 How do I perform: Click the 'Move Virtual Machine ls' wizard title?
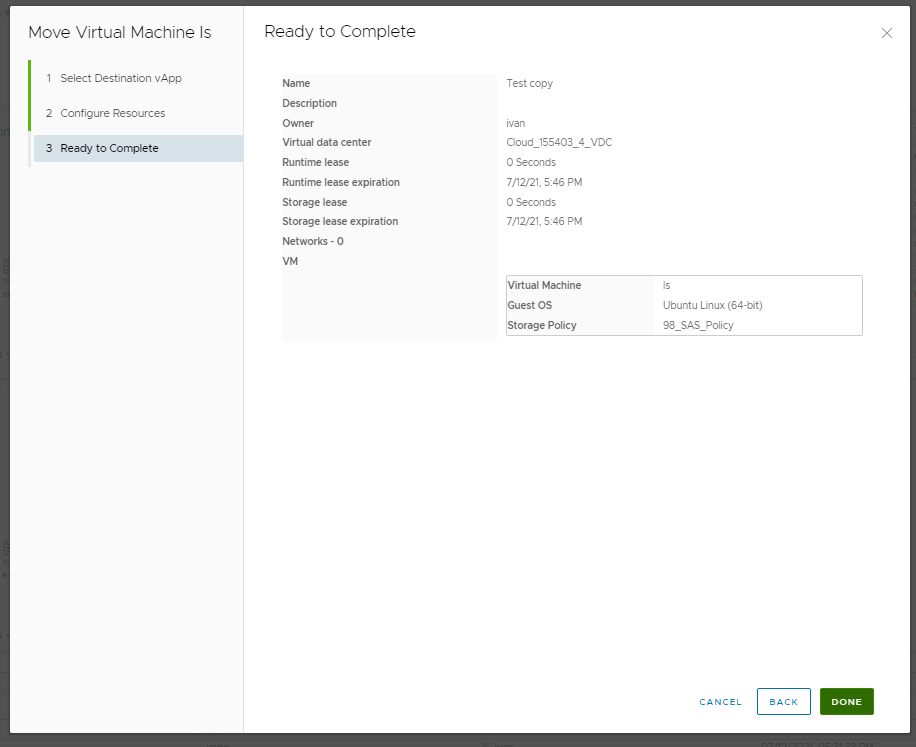(120, 32)
